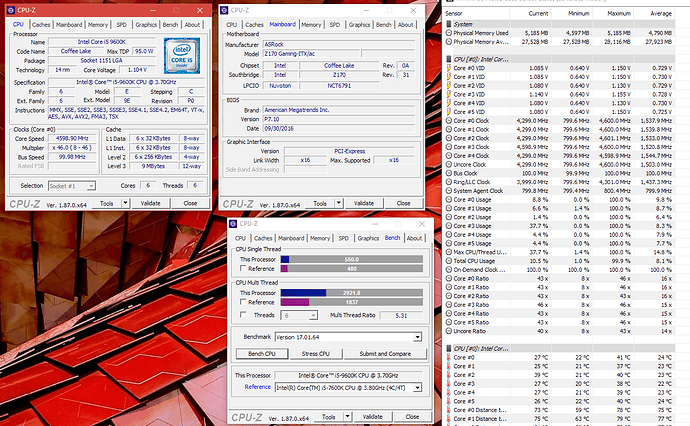The width and height of the screenshot is (690, 426).
Task: Click the Physical Memory Used sensor icon
Action: 449,33
